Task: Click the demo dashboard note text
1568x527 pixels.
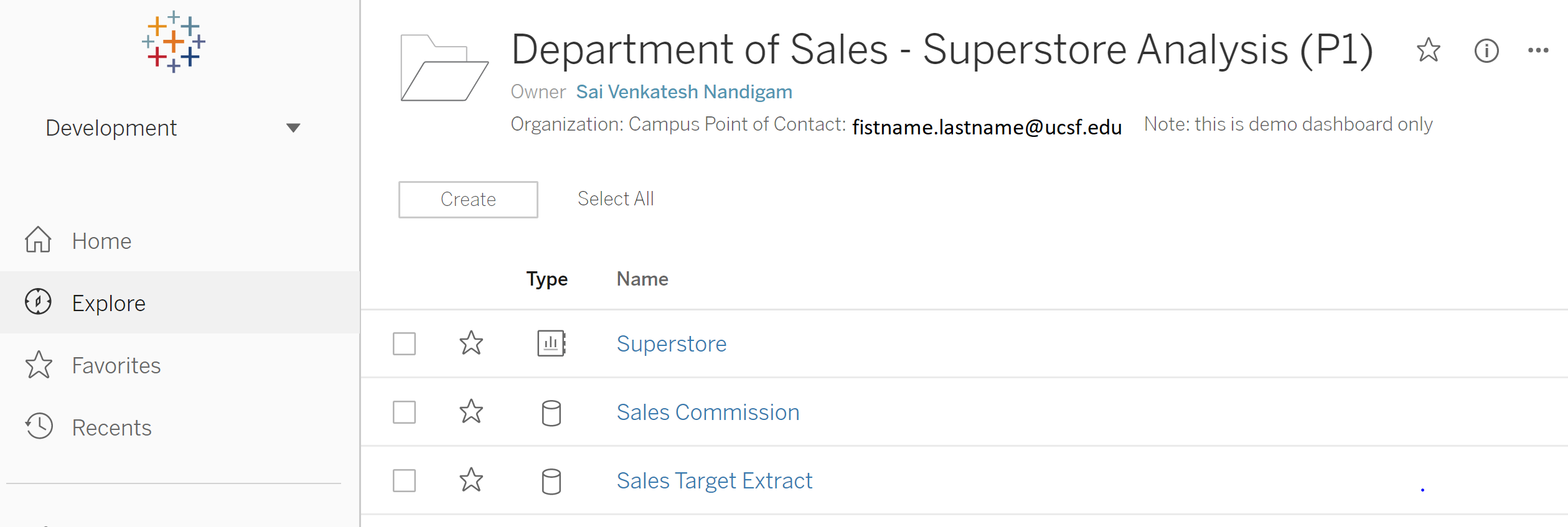Action: click(1289, 124)
